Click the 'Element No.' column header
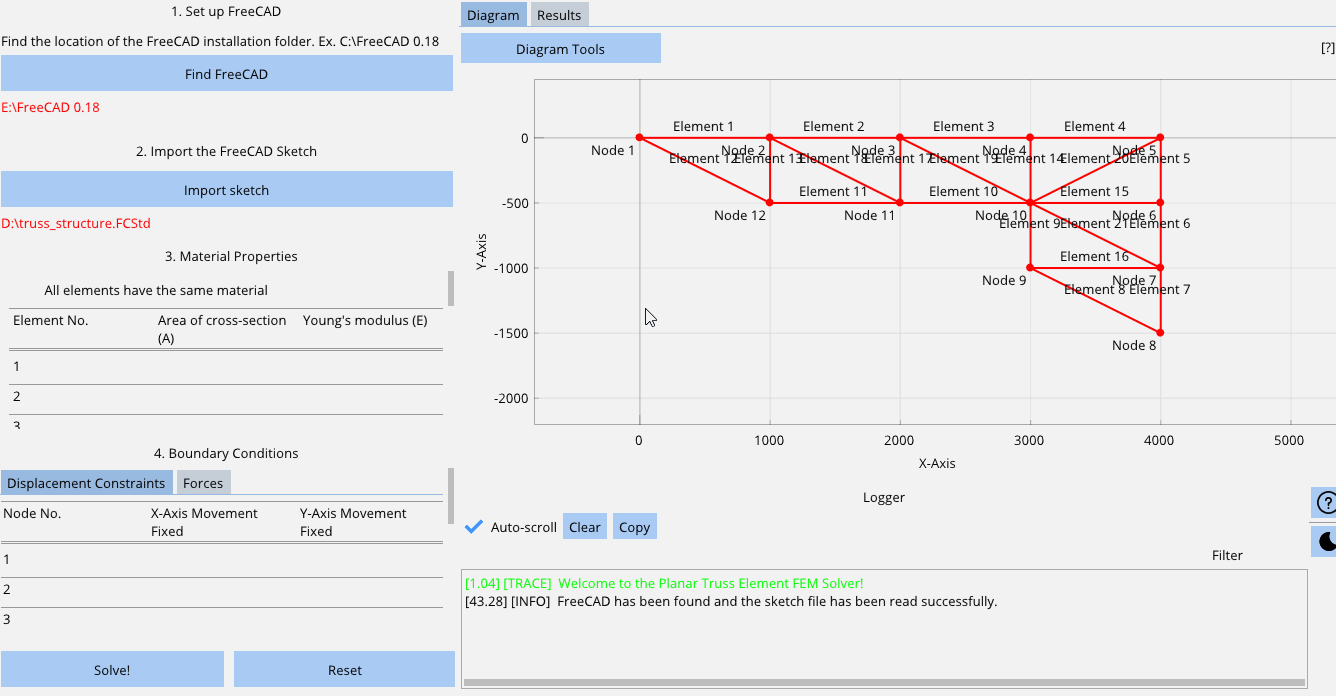The height and width of the screenshot is (696, 1336). (x=51, y=320)
